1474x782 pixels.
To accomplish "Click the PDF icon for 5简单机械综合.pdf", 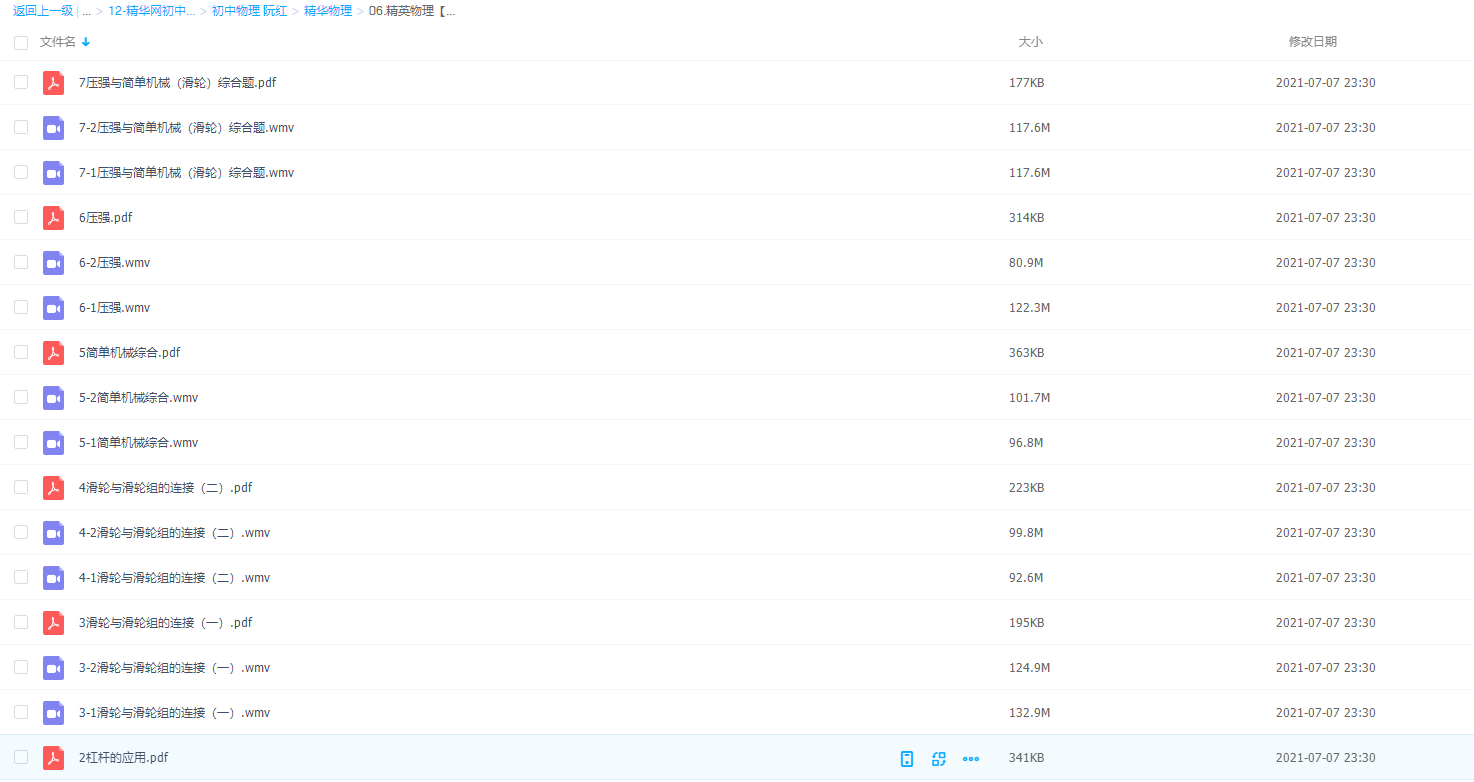I will [x=53, y=353].
